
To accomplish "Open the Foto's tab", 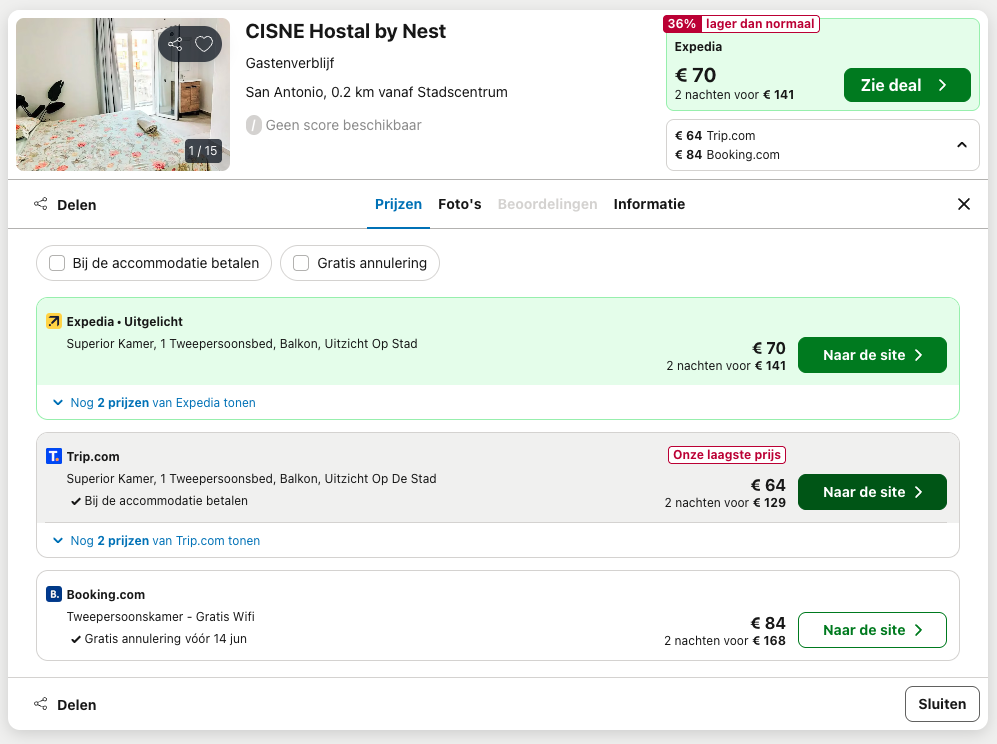I will [x=460, y=204].
